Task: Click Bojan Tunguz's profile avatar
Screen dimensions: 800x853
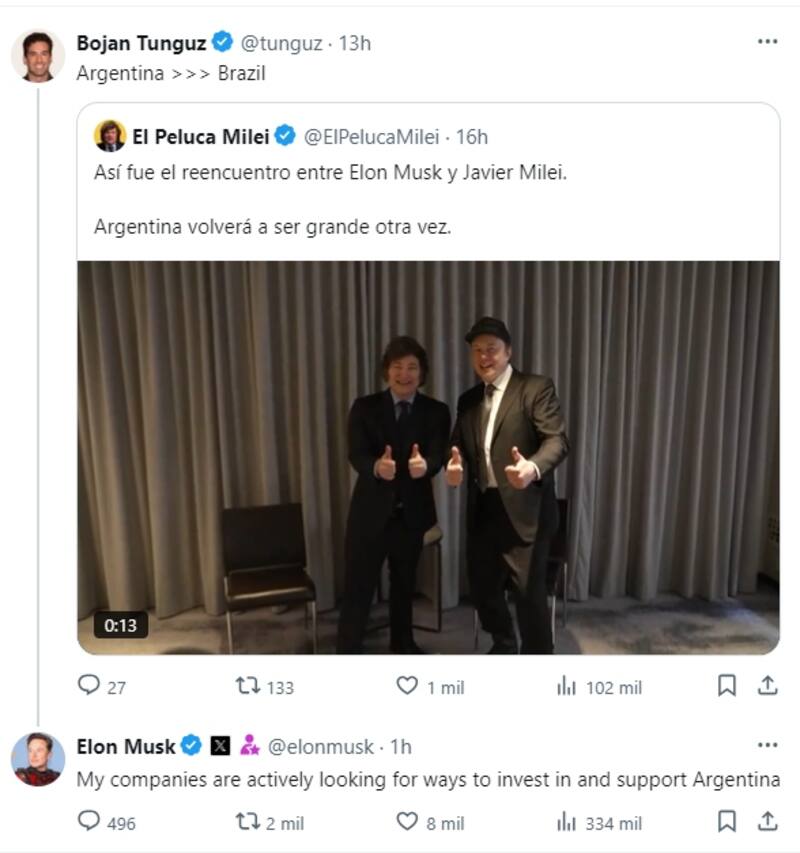Action: pos(38,55)
